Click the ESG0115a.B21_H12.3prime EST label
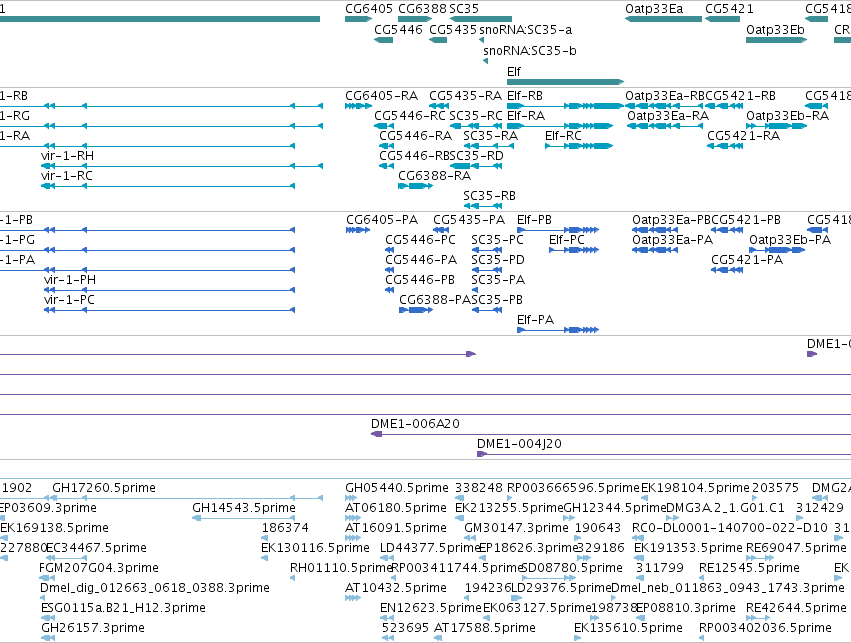Viewport: 851px width, 643px height. coord(123,608)
